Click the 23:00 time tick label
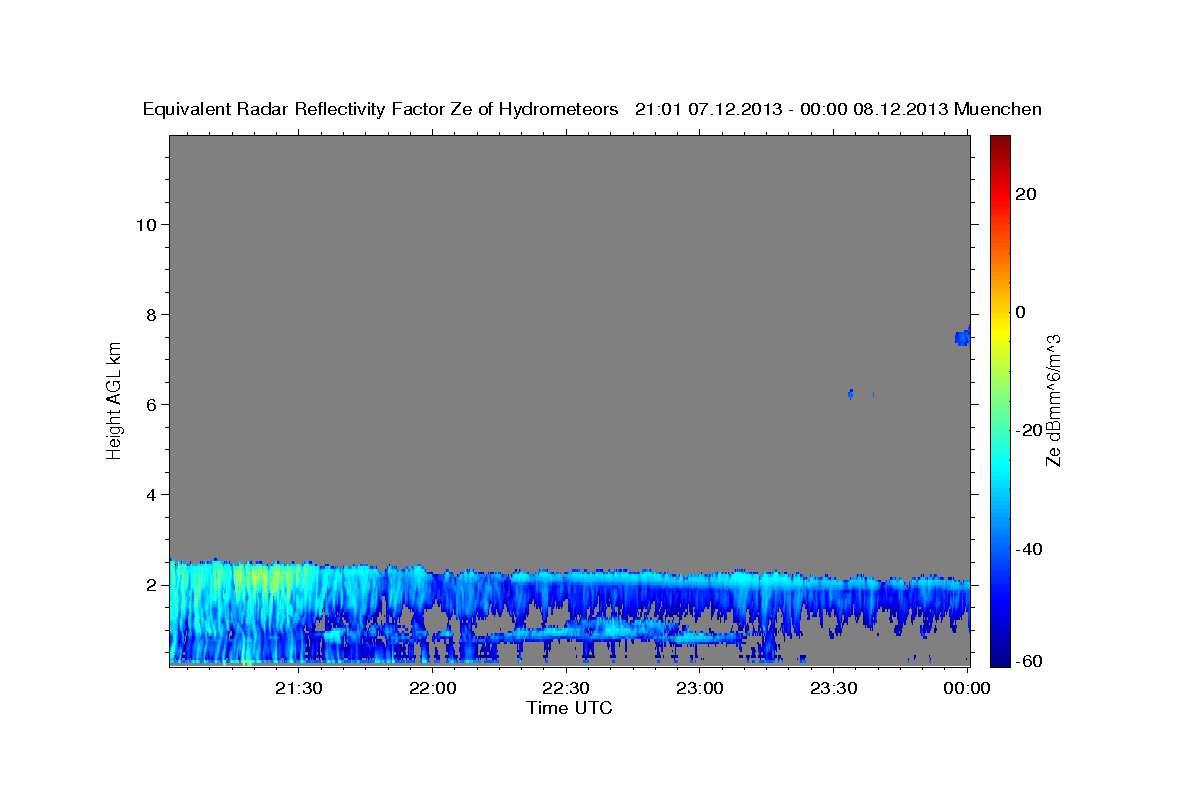This screenshot has width=1200, height=800. coord(700,688)
